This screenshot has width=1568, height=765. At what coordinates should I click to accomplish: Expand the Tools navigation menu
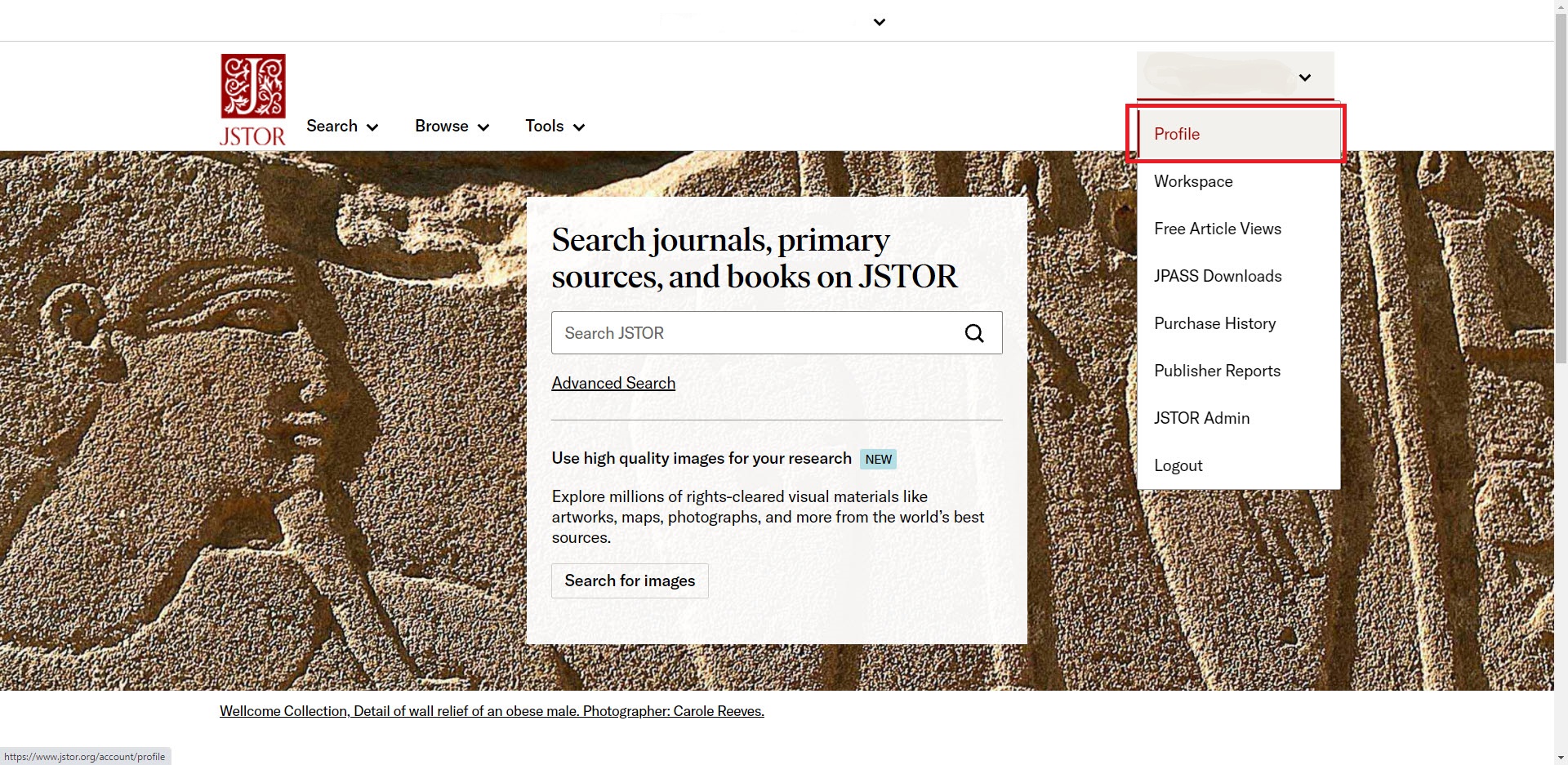(x=555, y=127)
